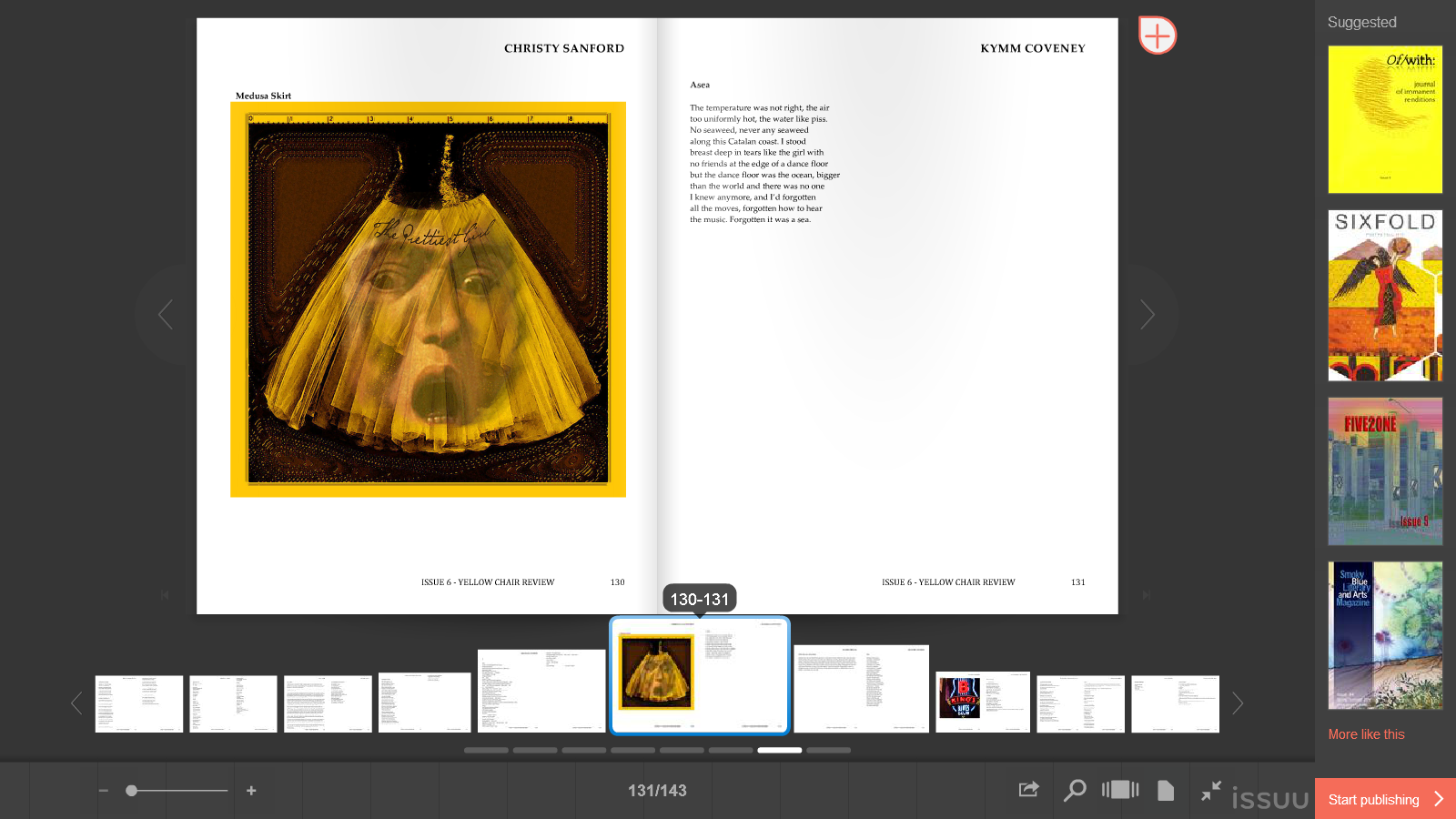Zoom out with the minus button

click(x=104, y=791)
